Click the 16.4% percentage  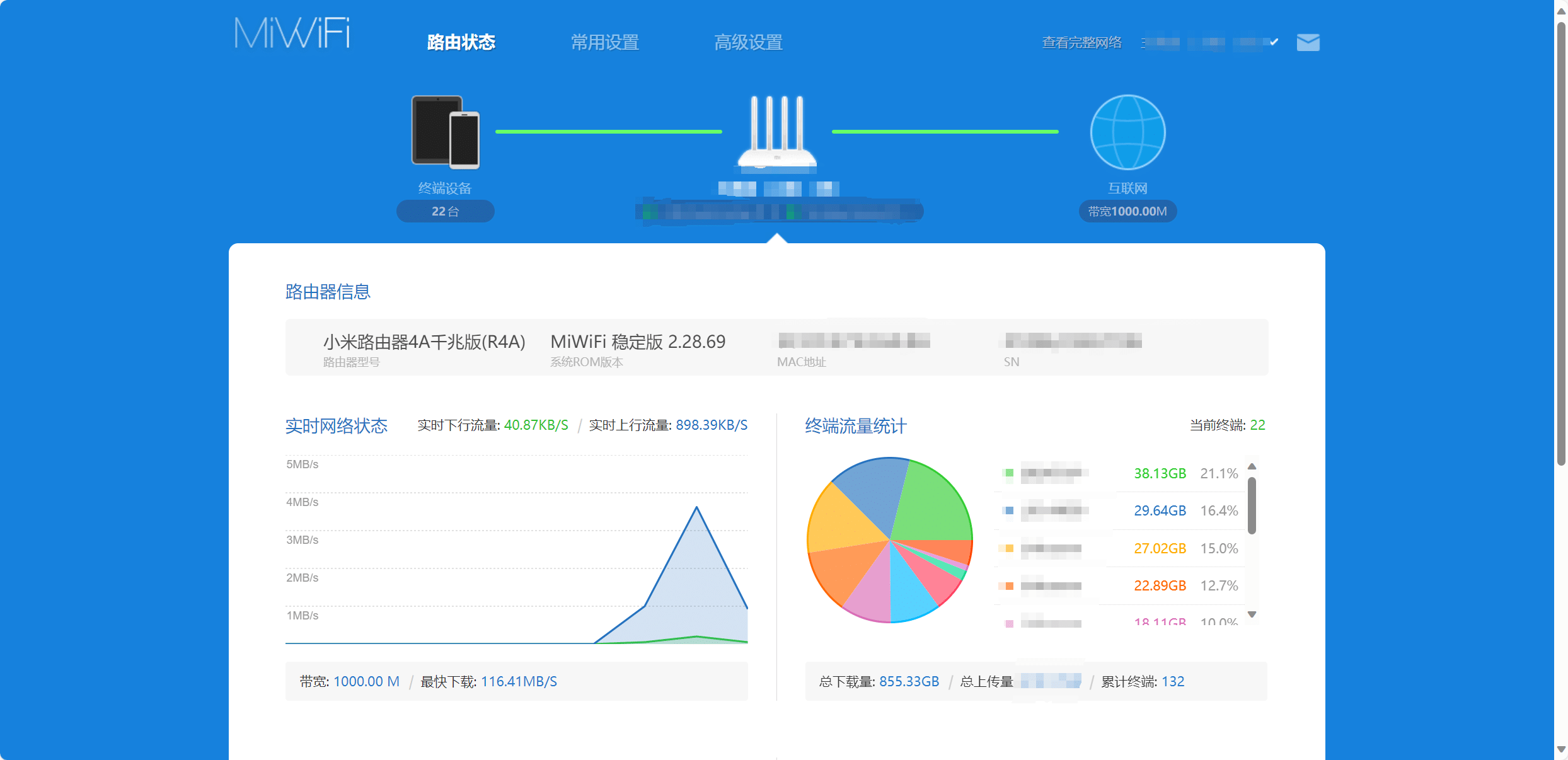coord(1219,510)
